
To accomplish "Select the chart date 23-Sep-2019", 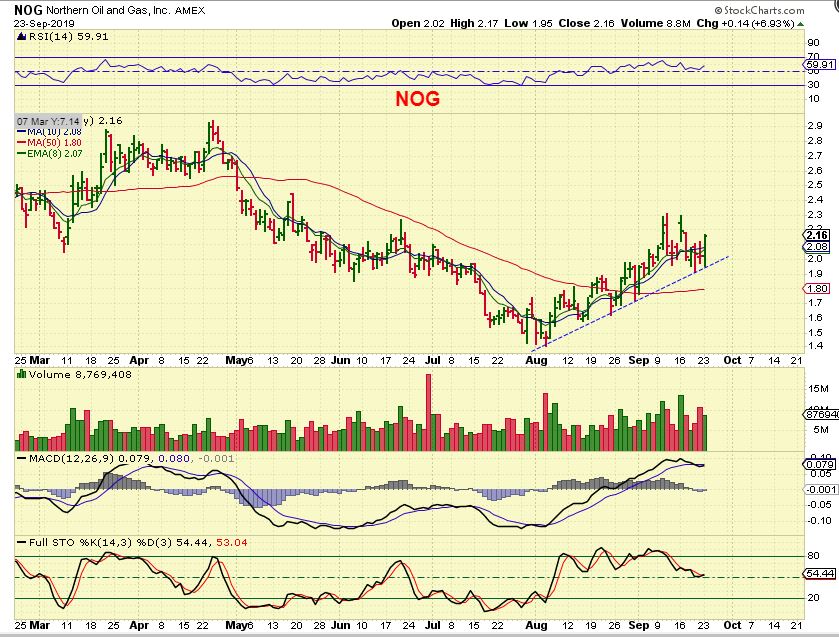I will (45, 24).
